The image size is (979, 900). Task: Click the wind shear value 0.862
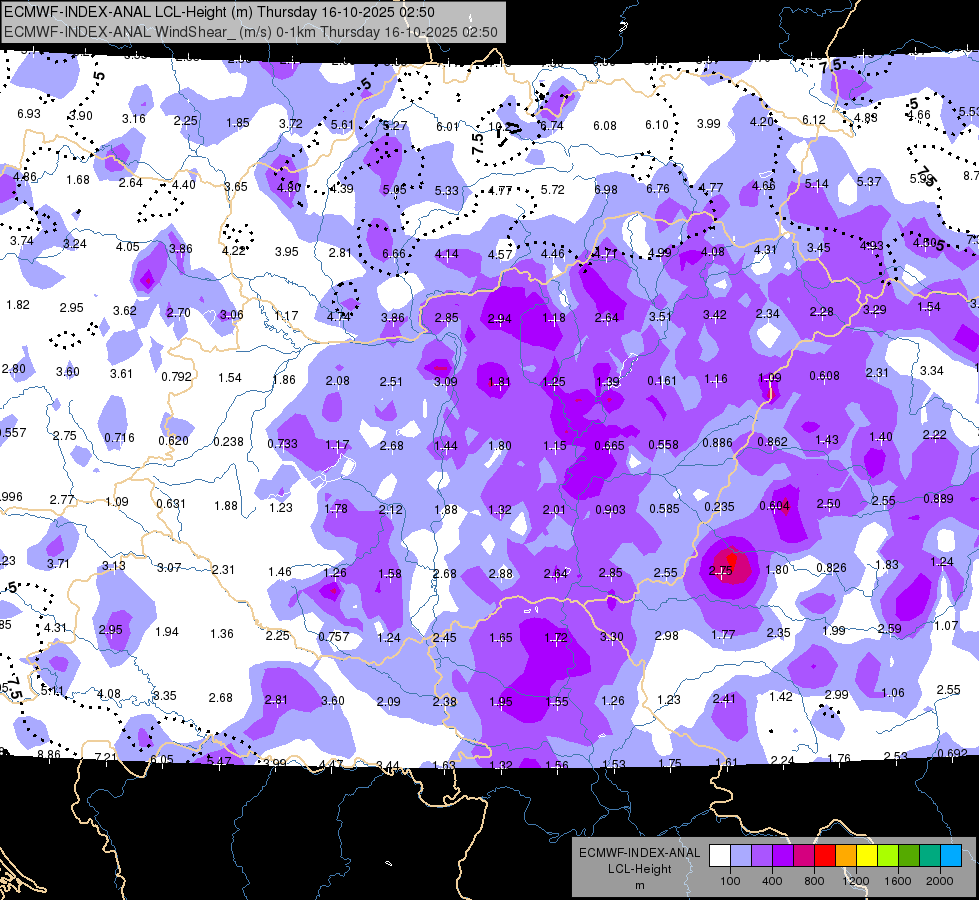[772, 442]
